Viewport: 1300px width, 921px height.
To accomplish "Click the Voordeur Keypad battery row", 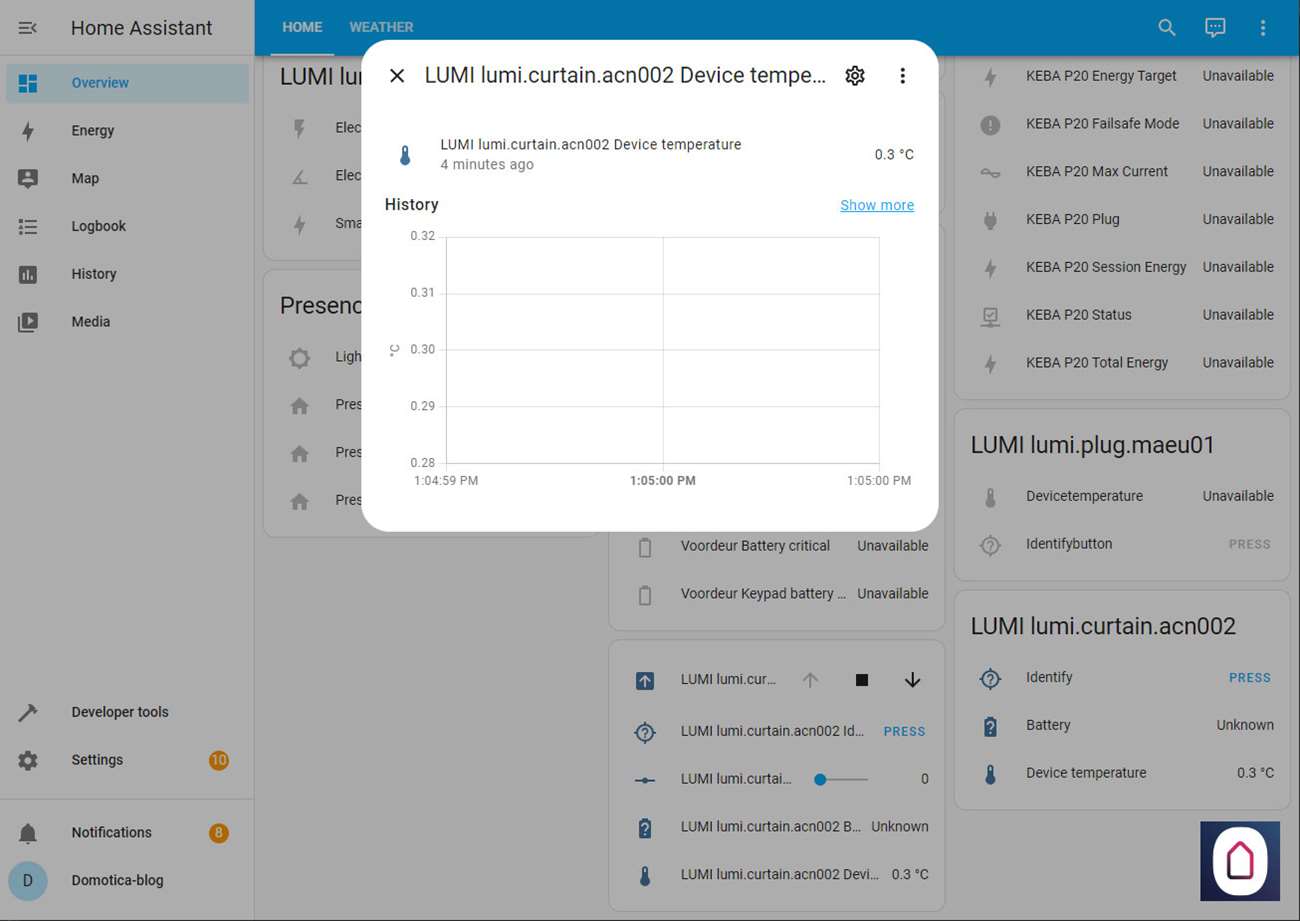I will 777,594.
